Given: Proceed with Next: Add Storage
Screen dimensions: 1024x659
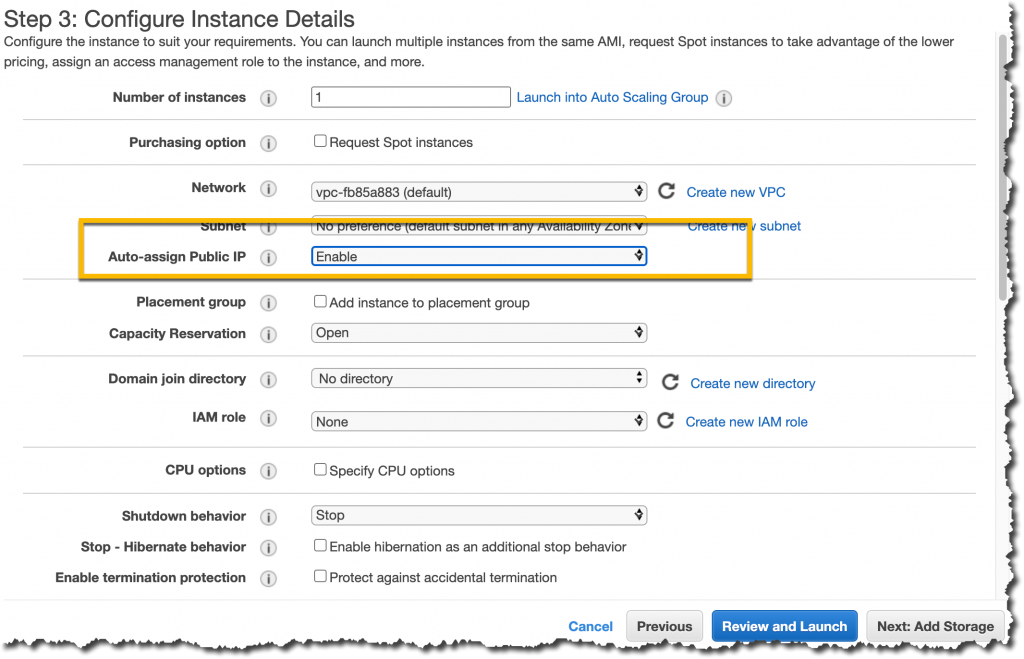Looking at the screenshot, I should [x=935, y=626].
